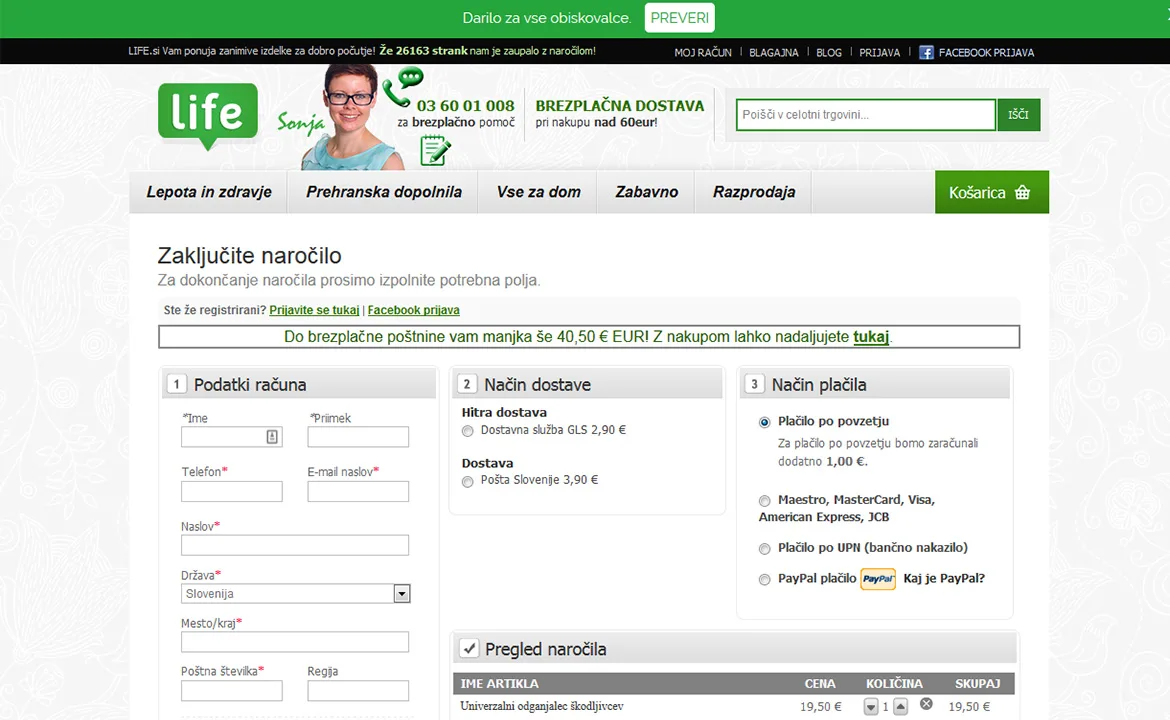Click the Priimek input field
1170x720 pixels.
(358, 436)
